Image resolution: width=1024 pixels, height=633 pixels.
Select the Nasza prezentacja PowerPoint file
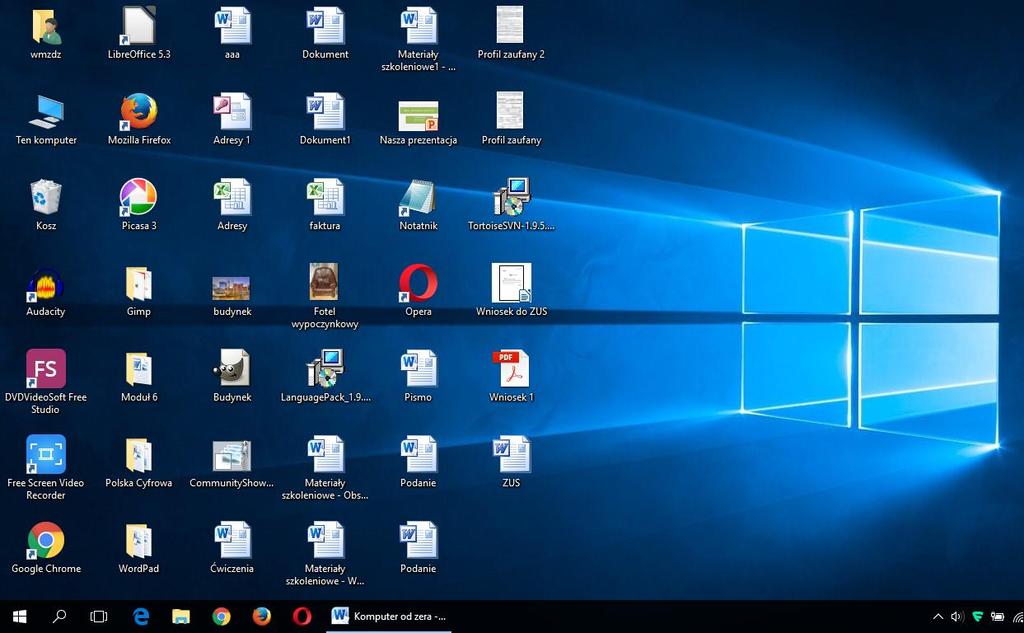(x=418, y=116)
